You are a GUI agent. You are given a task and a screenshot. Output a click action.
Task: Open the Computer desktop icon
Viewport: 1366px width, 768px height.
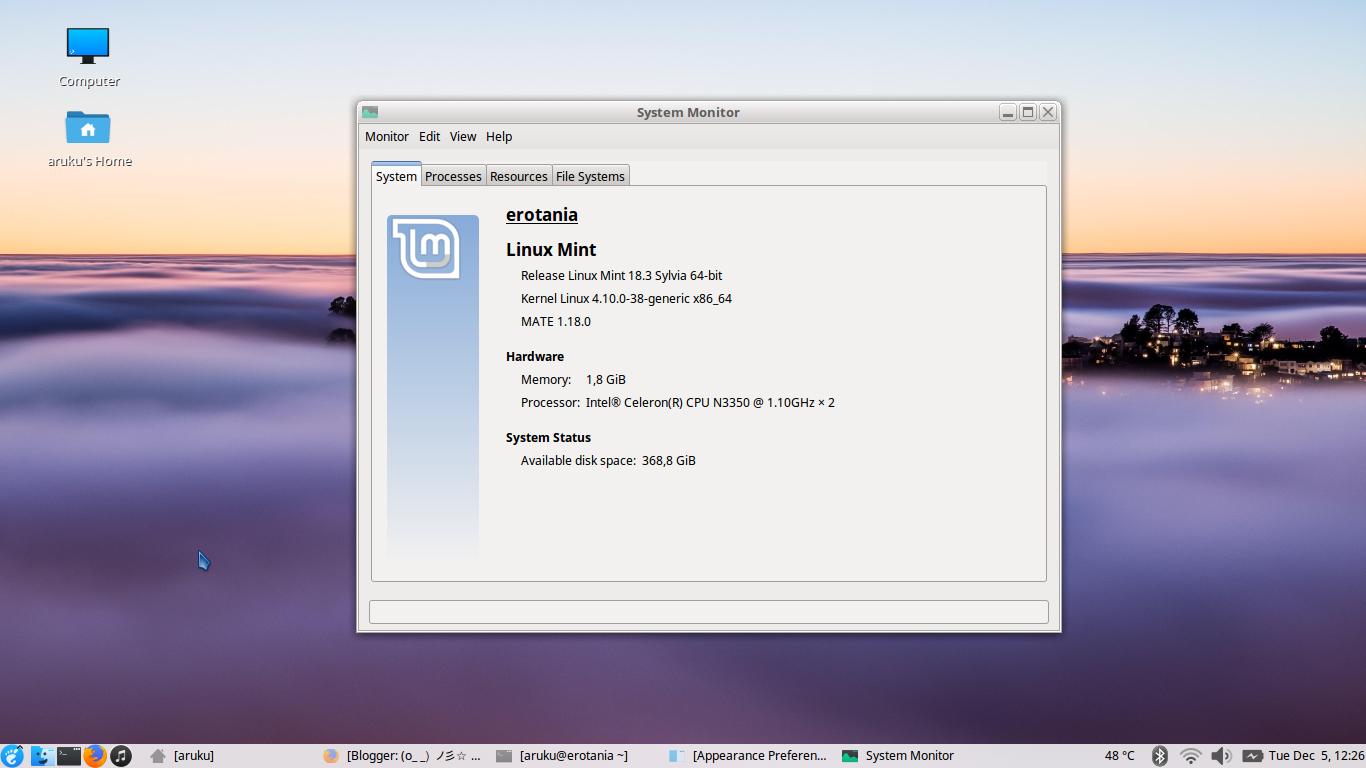click(x=88, y=45)
